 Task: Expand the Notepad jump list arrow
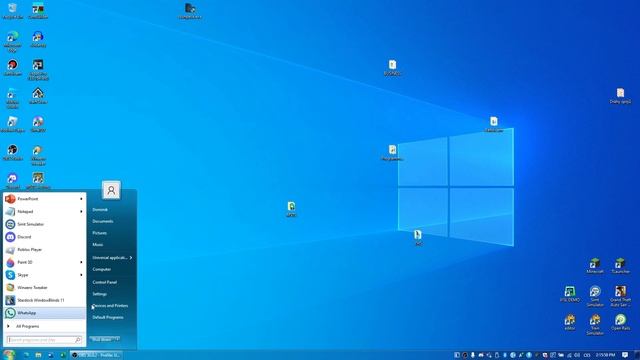[81, 211]
